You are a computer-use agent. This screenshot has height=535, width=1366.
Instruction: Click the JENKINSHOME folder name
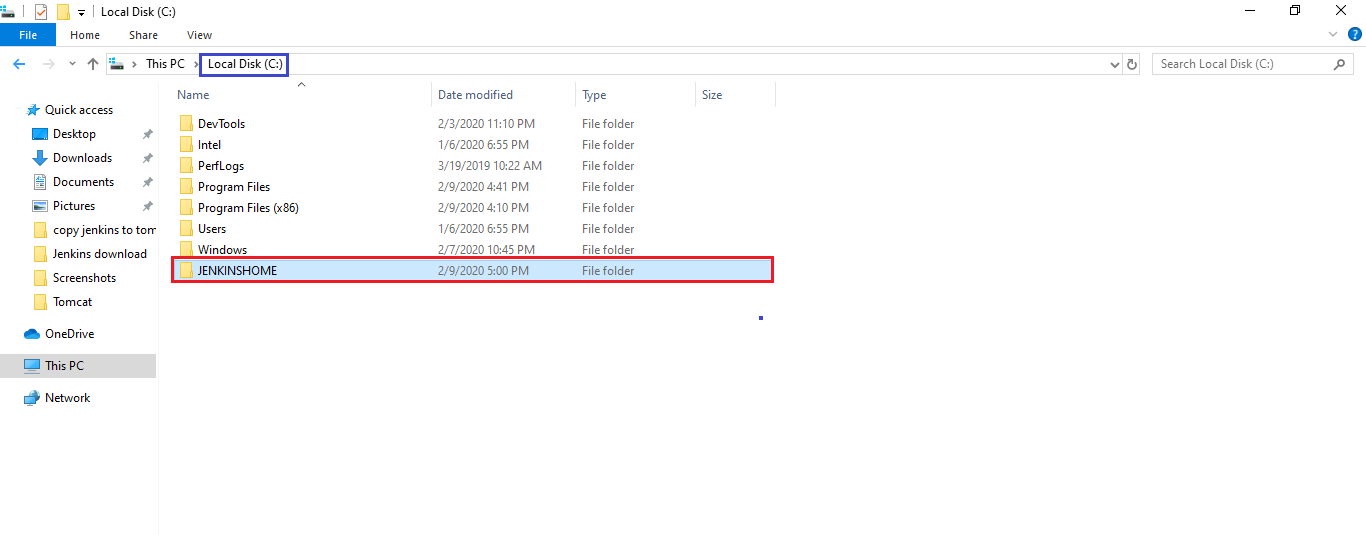[238, 271]
